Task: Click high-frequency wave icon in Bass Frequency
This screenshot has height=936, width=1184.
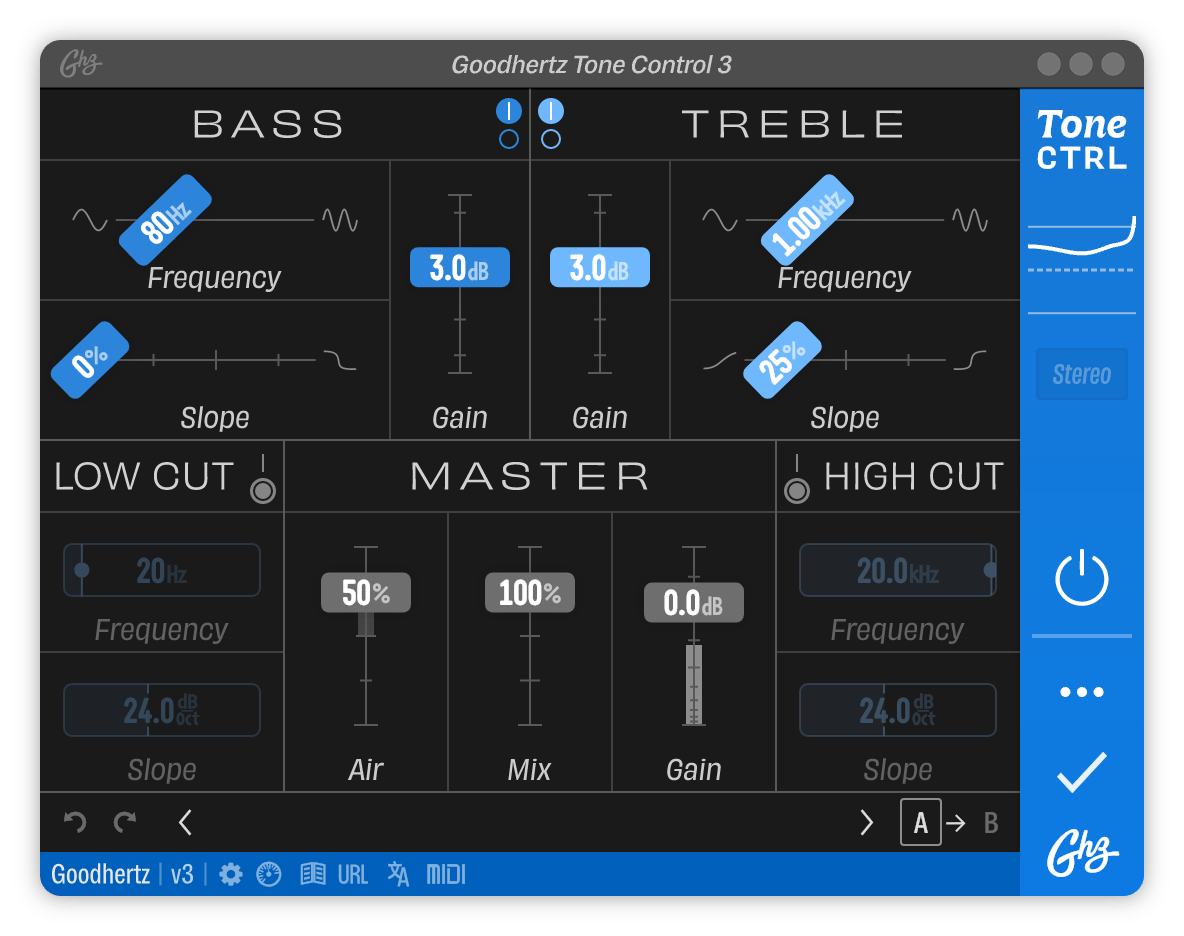Action: tap(340, 220)
